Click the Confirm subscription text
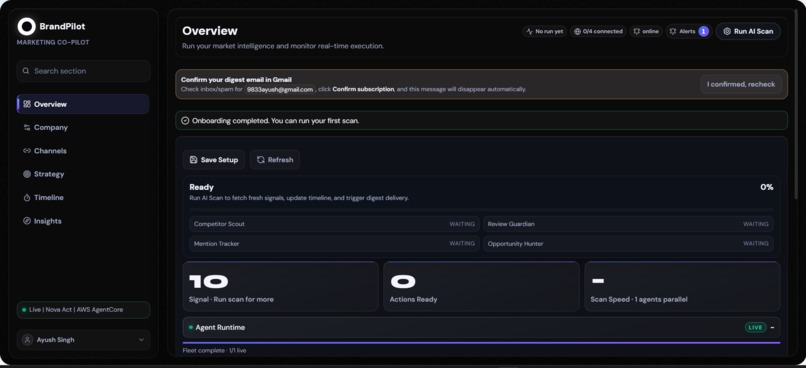The height and width of the screenshot is (368, 806). [x=363, y=89]
